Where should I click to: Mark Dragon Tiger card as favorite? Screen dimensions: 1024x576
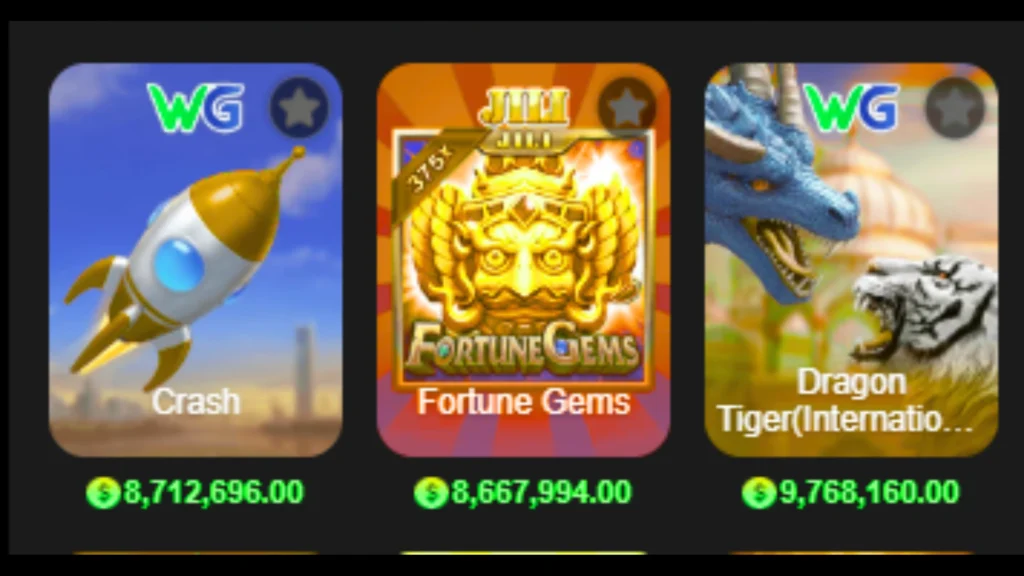[955, 107]
